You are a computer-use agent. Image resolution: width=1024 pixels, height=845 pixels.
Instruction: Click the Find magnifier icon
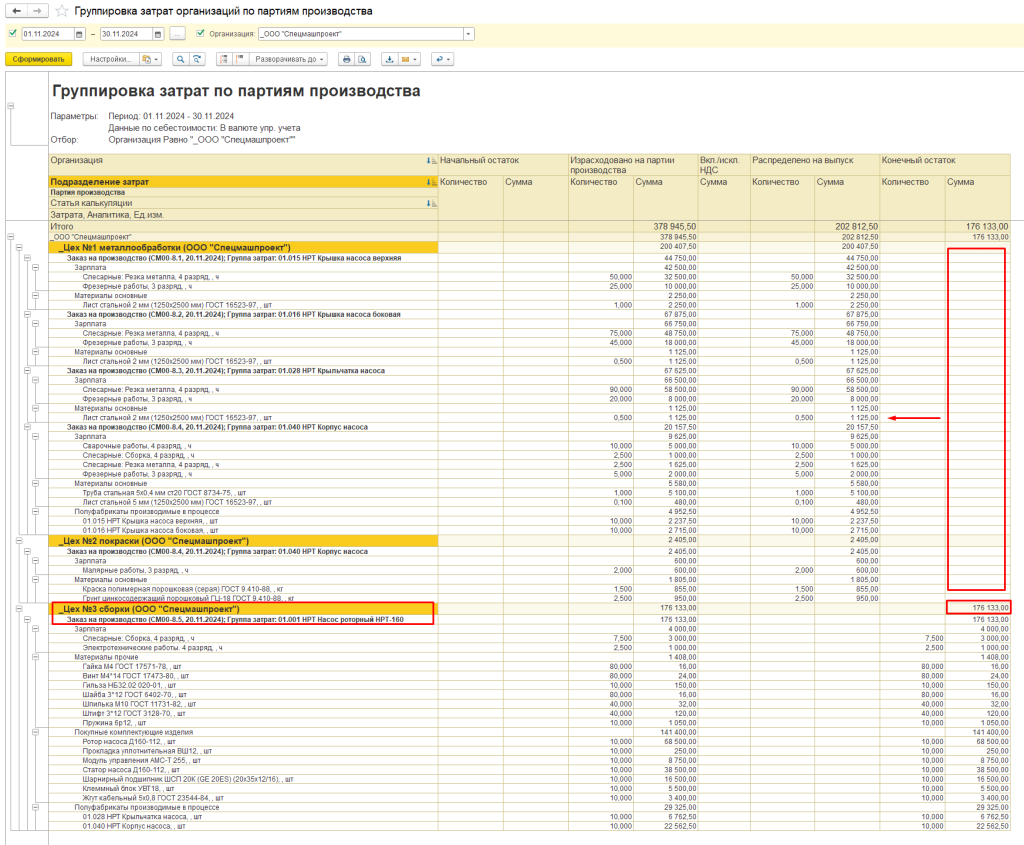(x=180, y=59)
